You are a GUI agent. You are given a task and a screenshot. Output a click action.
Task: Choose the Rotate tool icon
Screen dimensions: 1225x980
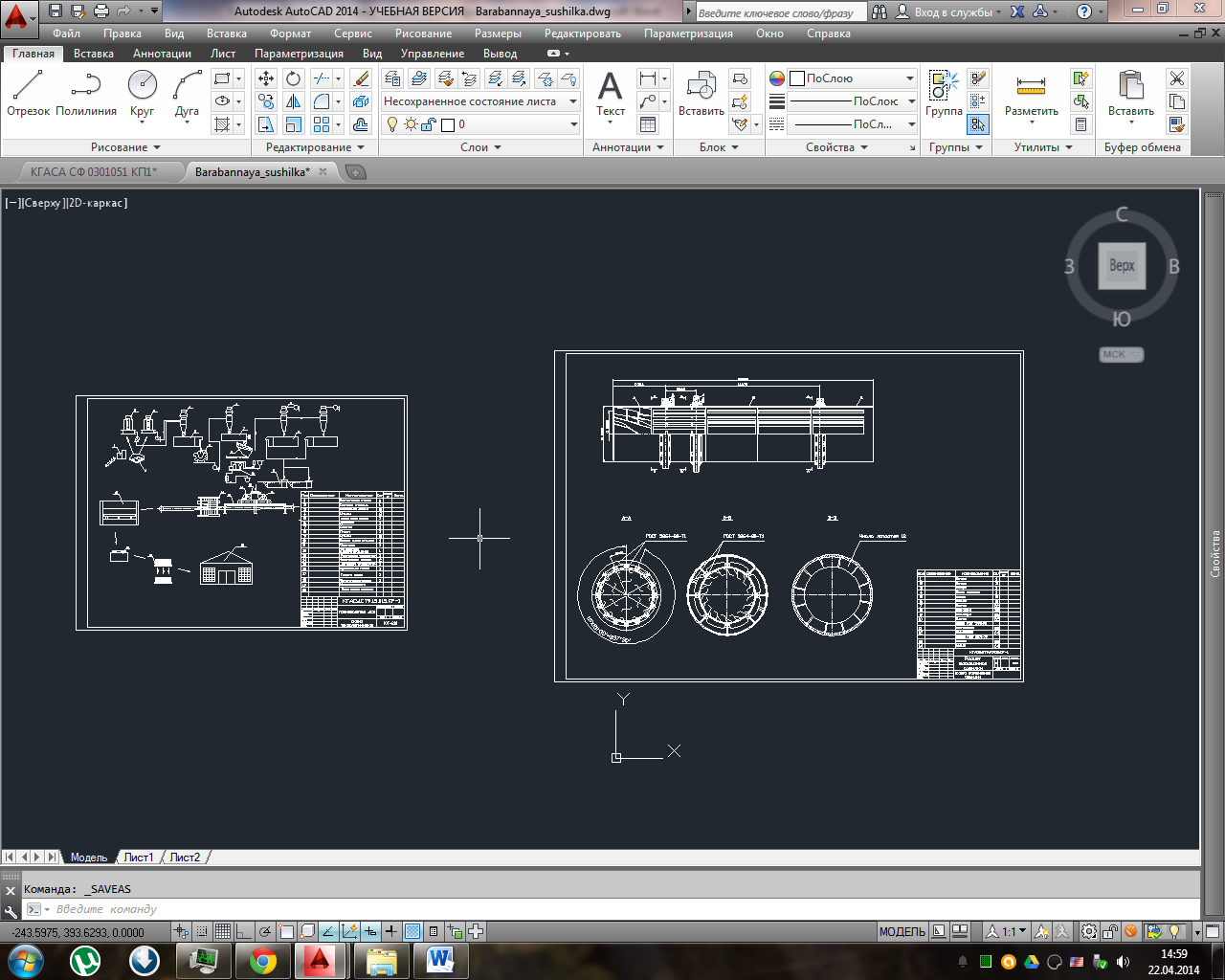294,78
